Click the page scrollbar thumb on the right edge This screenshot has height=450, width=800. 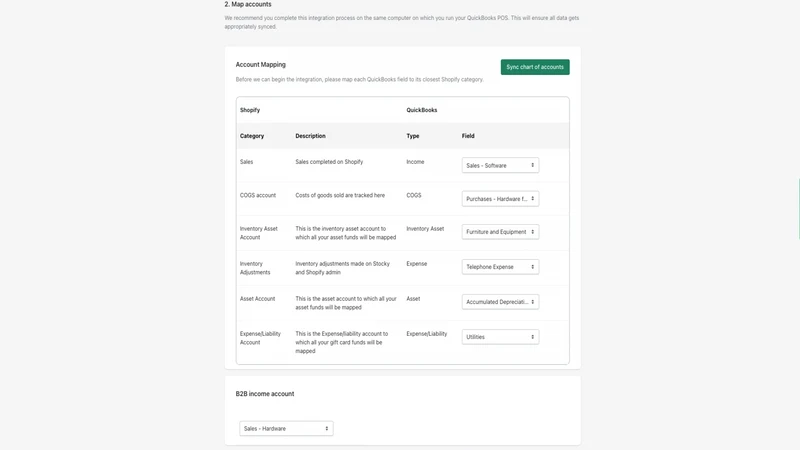coord(799,209)
